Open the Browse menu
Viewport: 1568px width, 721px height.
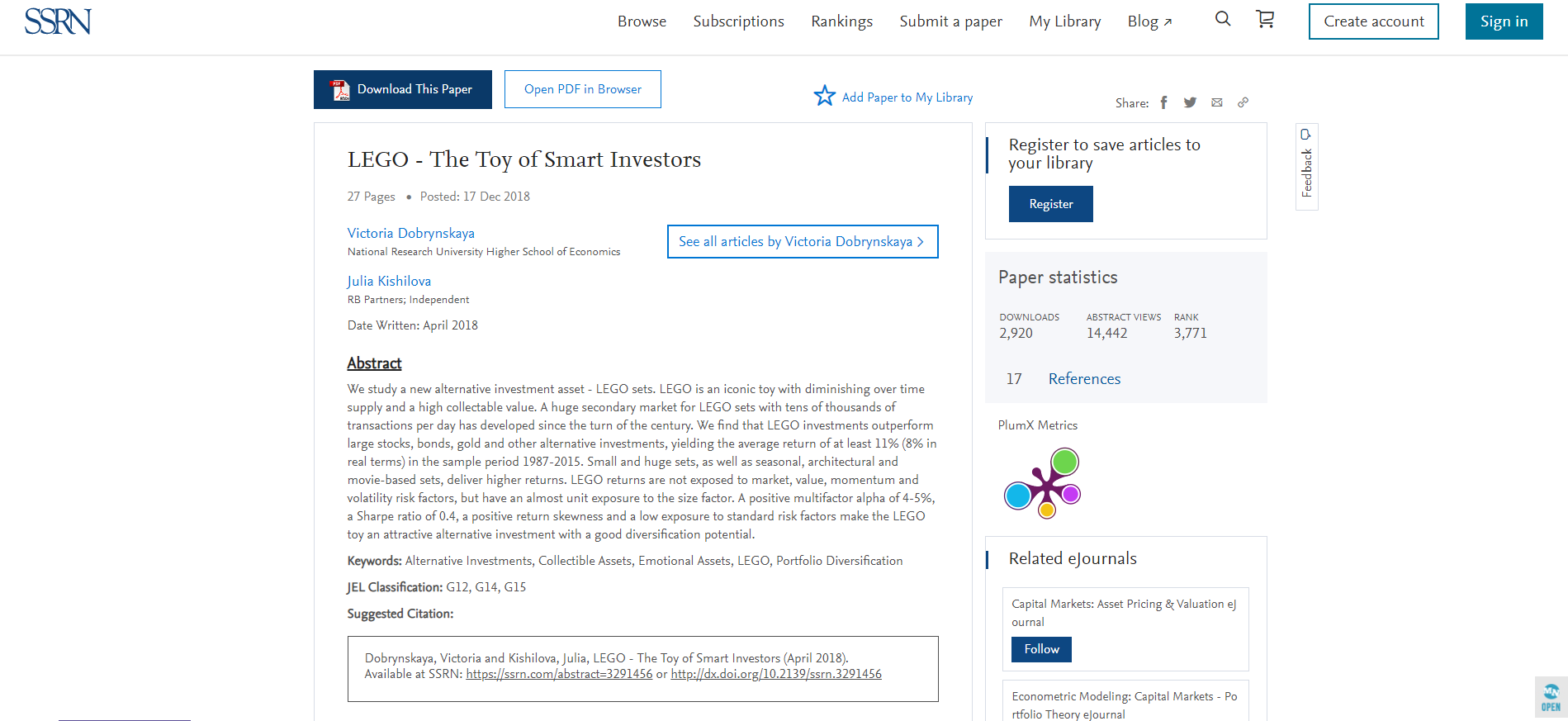coord(642,21)
